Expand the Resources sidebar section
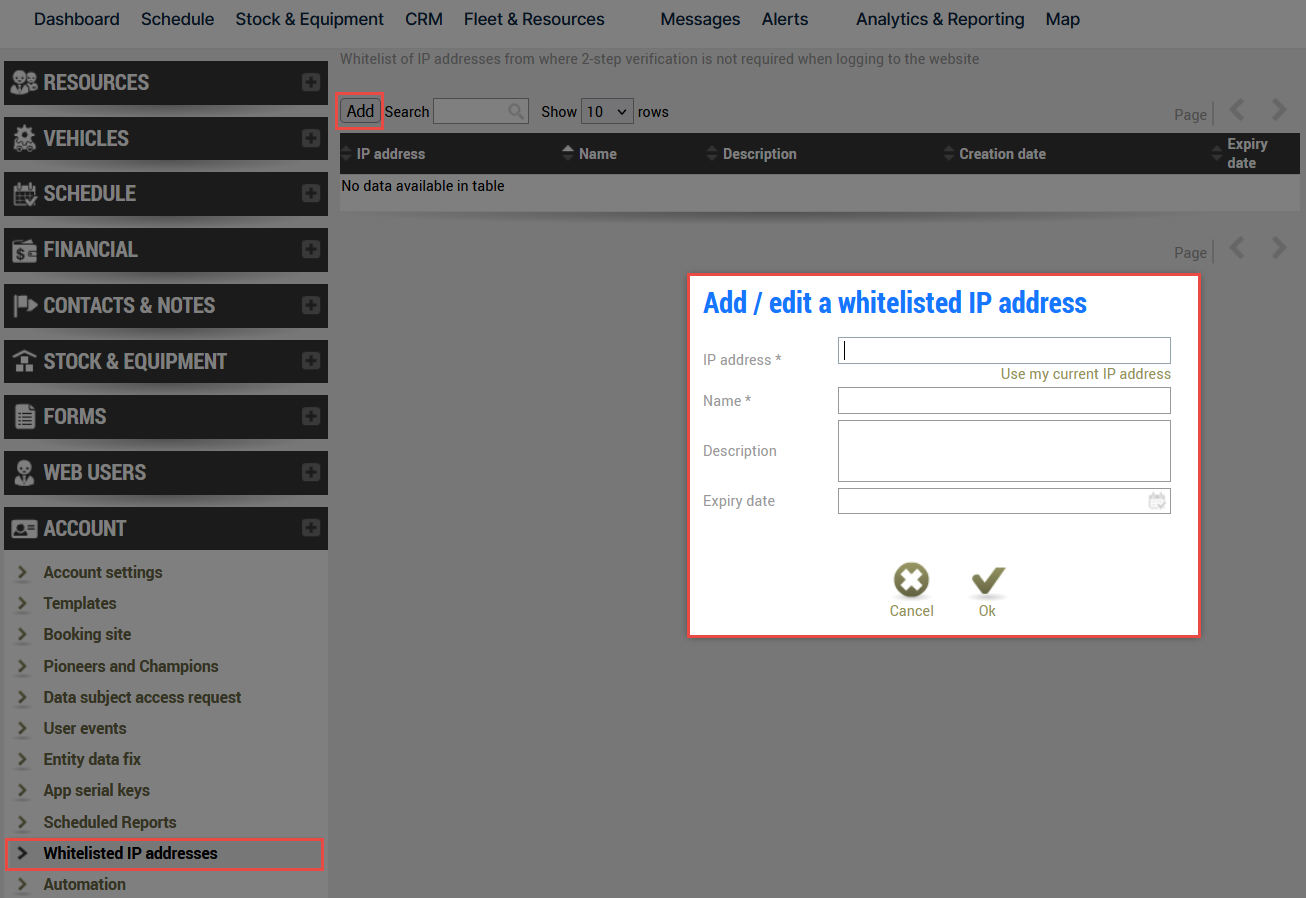Screen dimensions: 1306x898 tap(311, 83)
